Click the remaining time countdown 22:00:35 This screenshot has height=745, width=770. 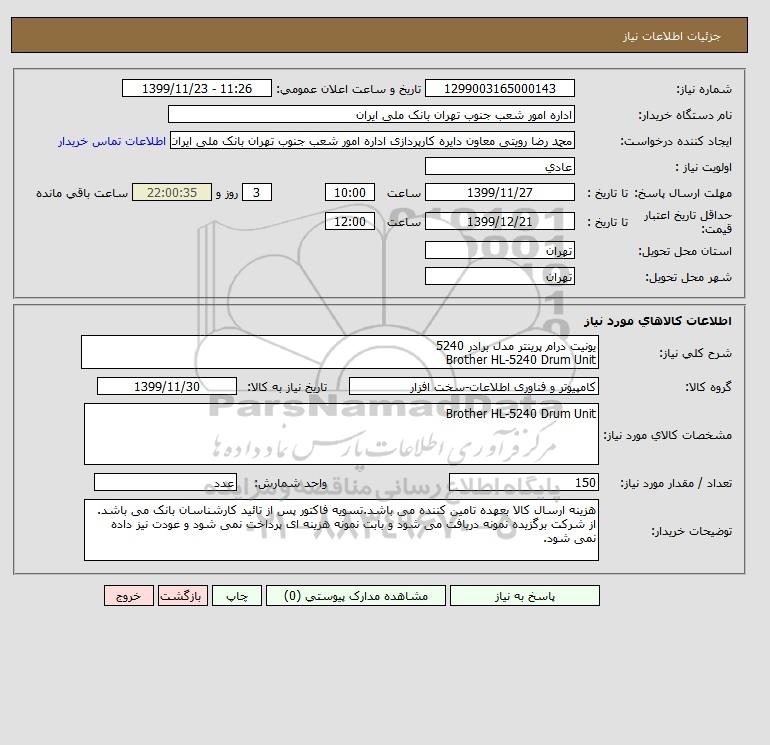[x=172, y=193]
